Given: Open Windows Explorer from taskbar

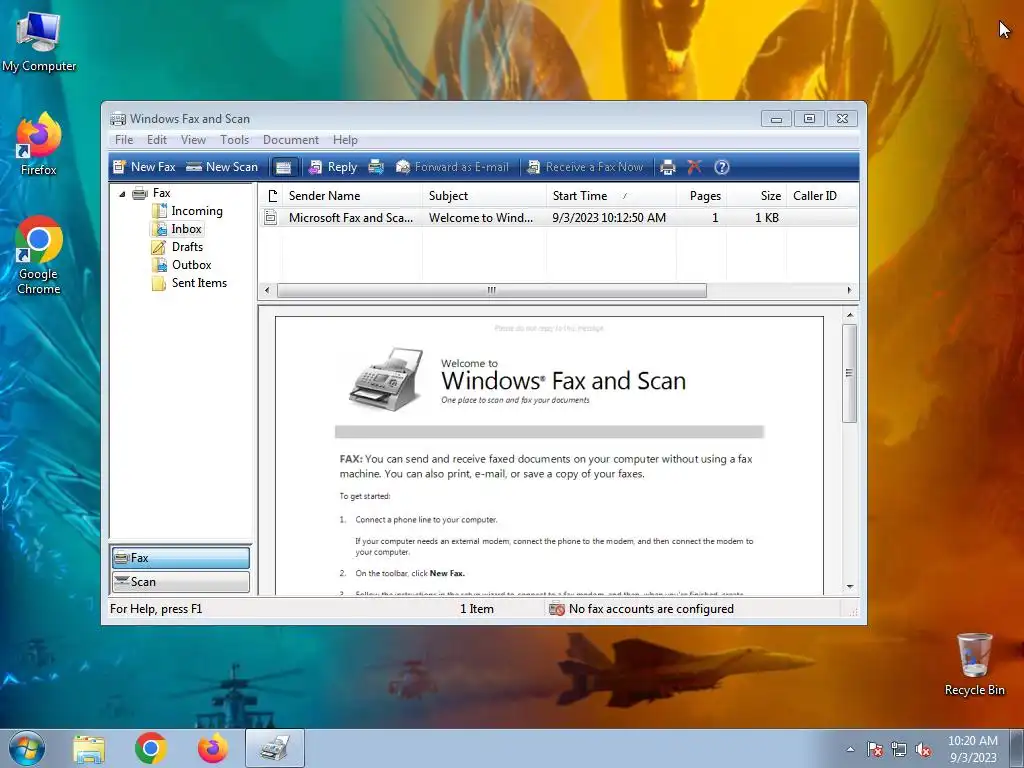Looking at the screenshot, I should [x=89, y=749].
